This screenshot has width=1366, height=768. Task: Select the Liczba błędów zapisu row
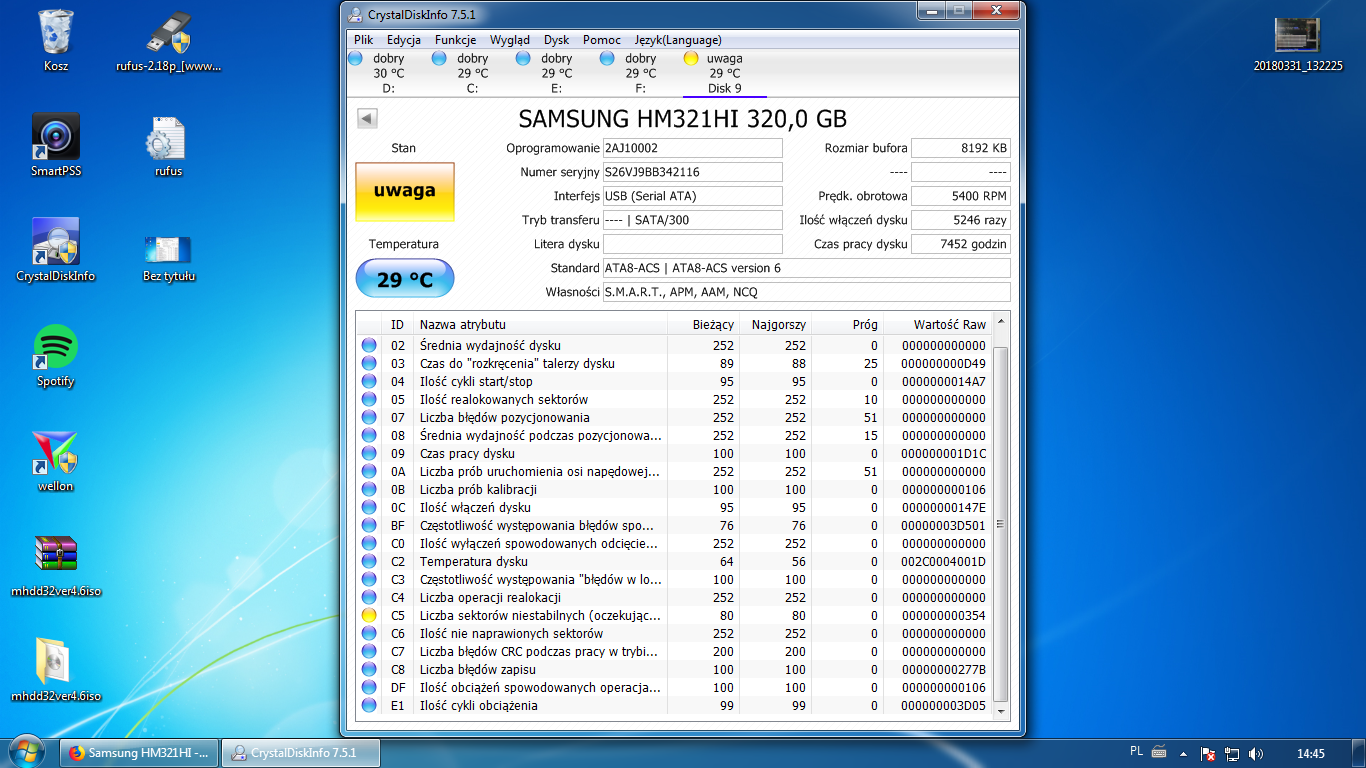click(674, 670)
